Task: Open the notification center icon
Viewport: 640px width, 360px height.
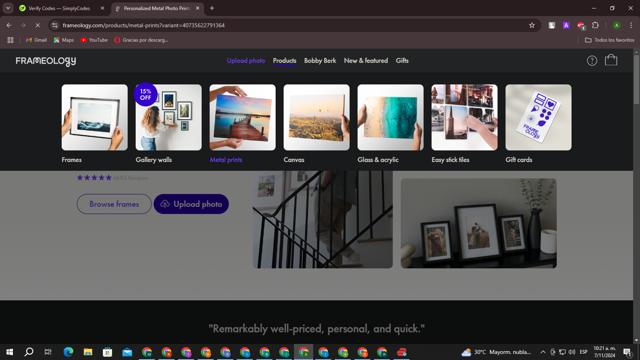Action: click(x=627, y=352)
